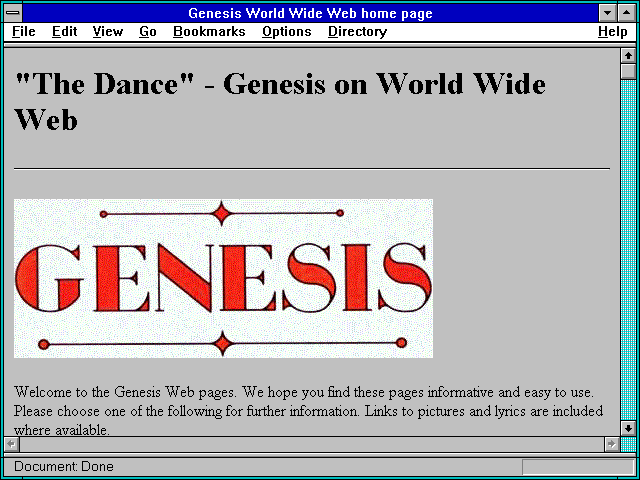Open the Directory menu

(x=358, y=32)
